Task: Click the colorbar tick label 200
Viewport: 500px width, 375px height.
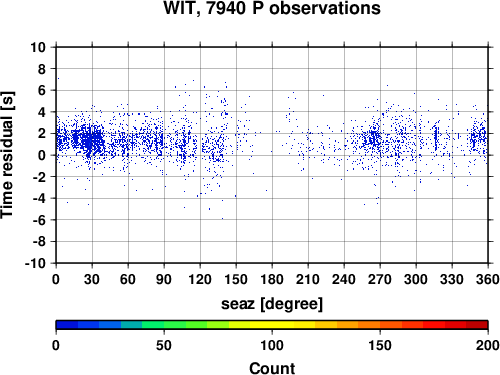Action: click(488, 345)
